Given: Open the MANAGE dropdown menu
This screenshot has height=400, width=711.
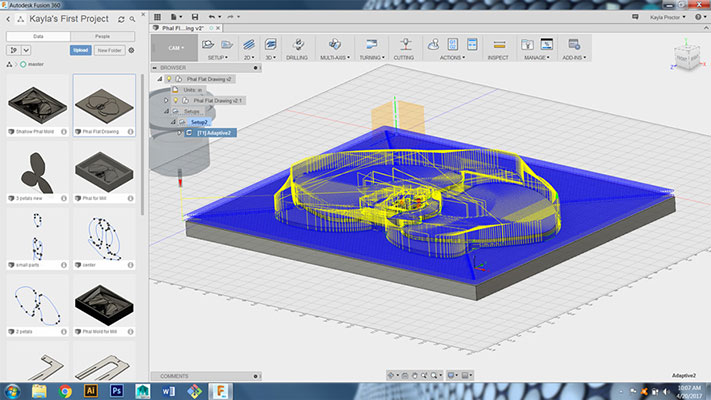Looking at the screenshot, I should 537,58.
